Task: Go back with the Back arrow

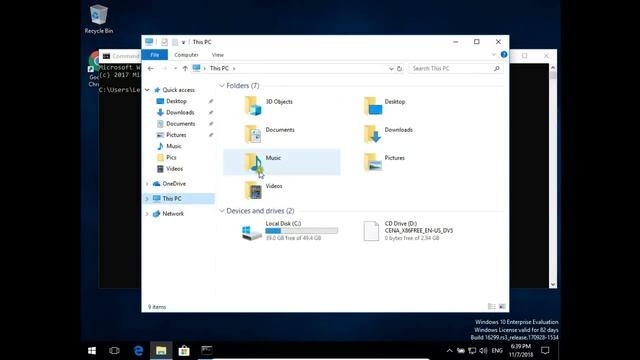Action: tap(151, 69)
